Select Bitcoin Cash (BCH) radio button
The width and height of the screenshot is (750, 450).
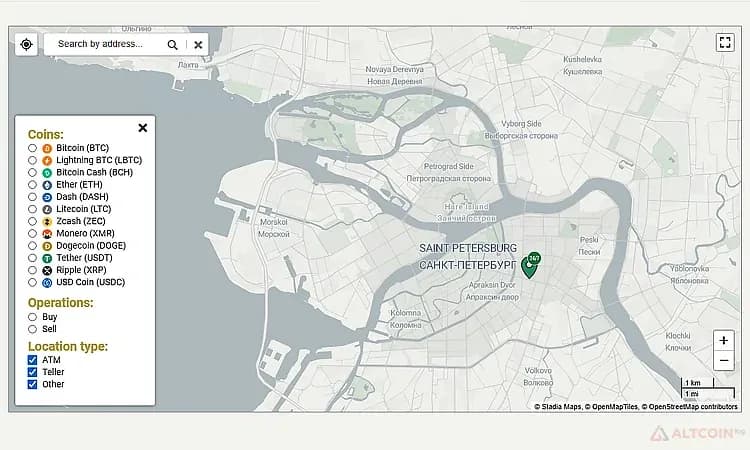click(x=32, y=173)
